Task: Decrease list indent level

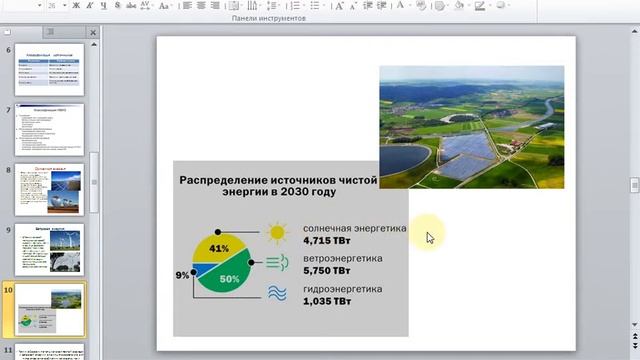Action: click(367, 5)
